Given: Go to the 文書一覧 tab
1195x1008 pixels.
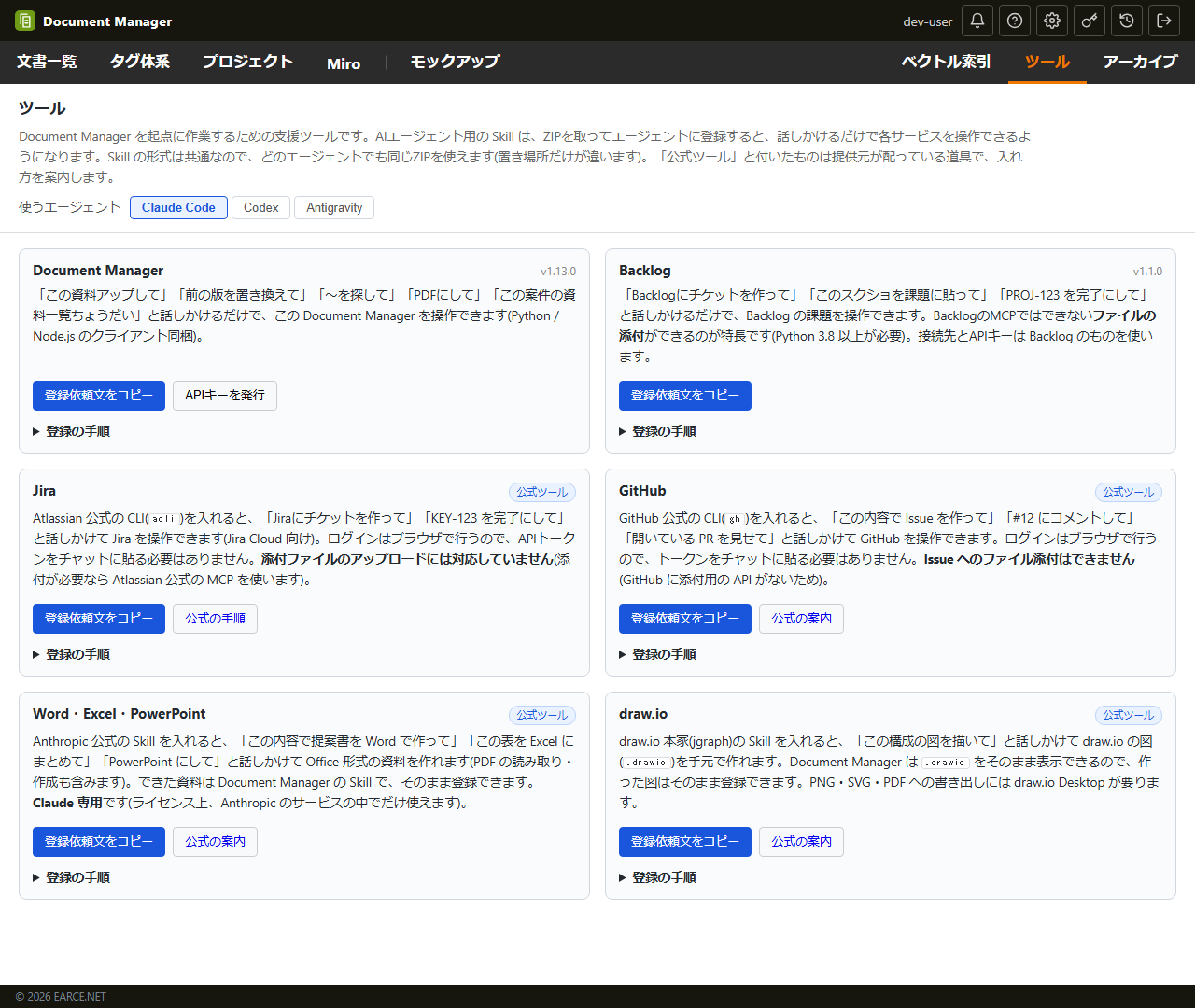Looking at the screenshot, I should pyautogui.click(x=47, y=63).
